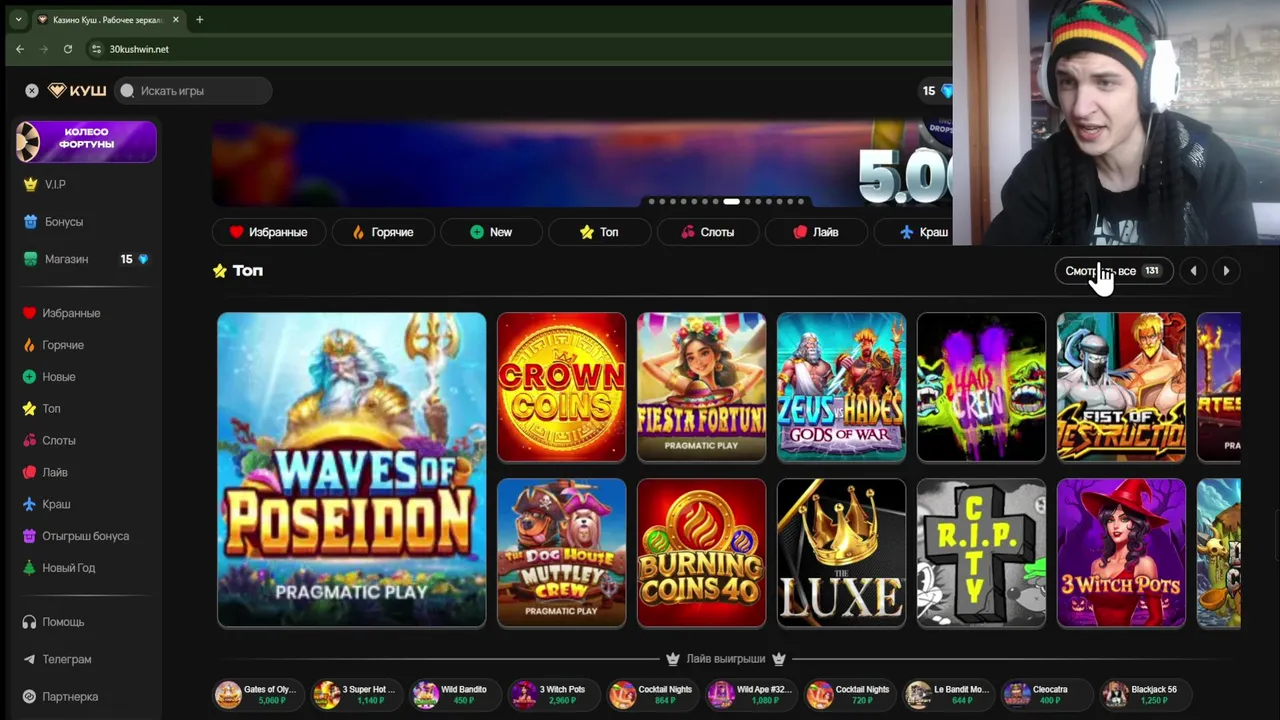Click the КУШ logo

(77, 91)
